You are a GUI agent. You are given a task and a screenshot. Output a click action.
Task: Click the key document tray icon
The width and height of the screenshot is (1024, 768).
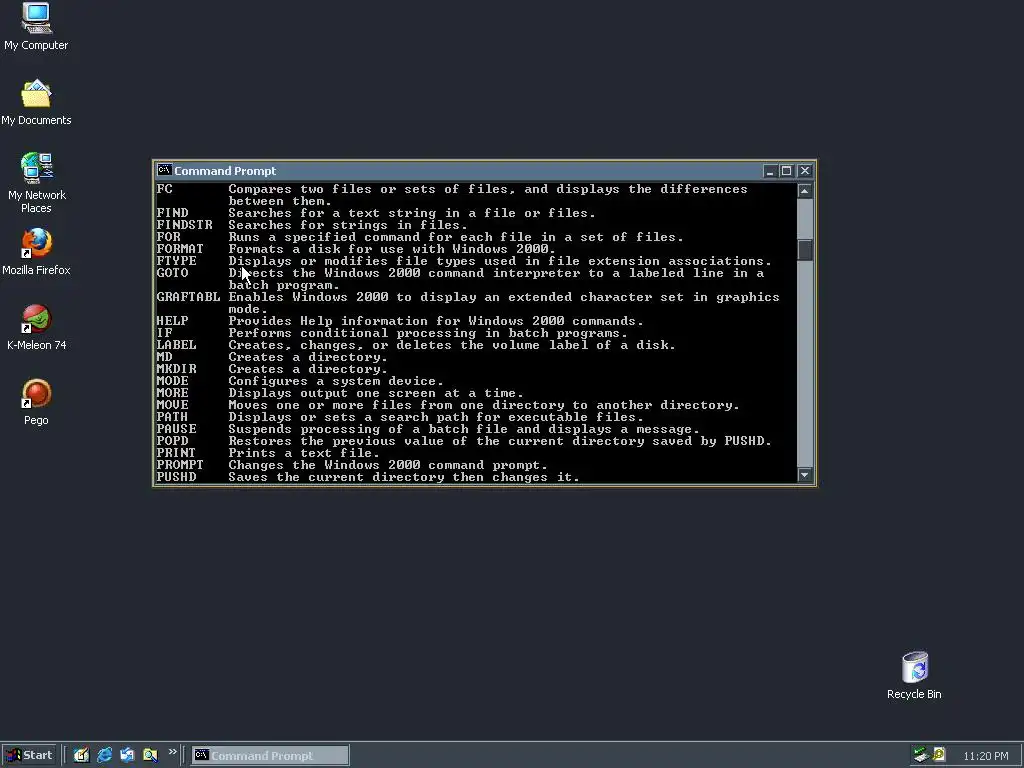(939, 755)
